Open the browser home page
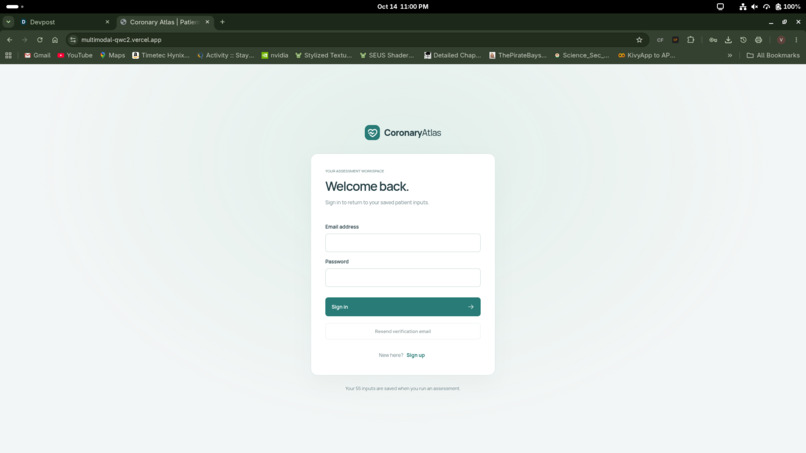Image resolution: width=806 pixels, height=453 pixels. [54, 40]
